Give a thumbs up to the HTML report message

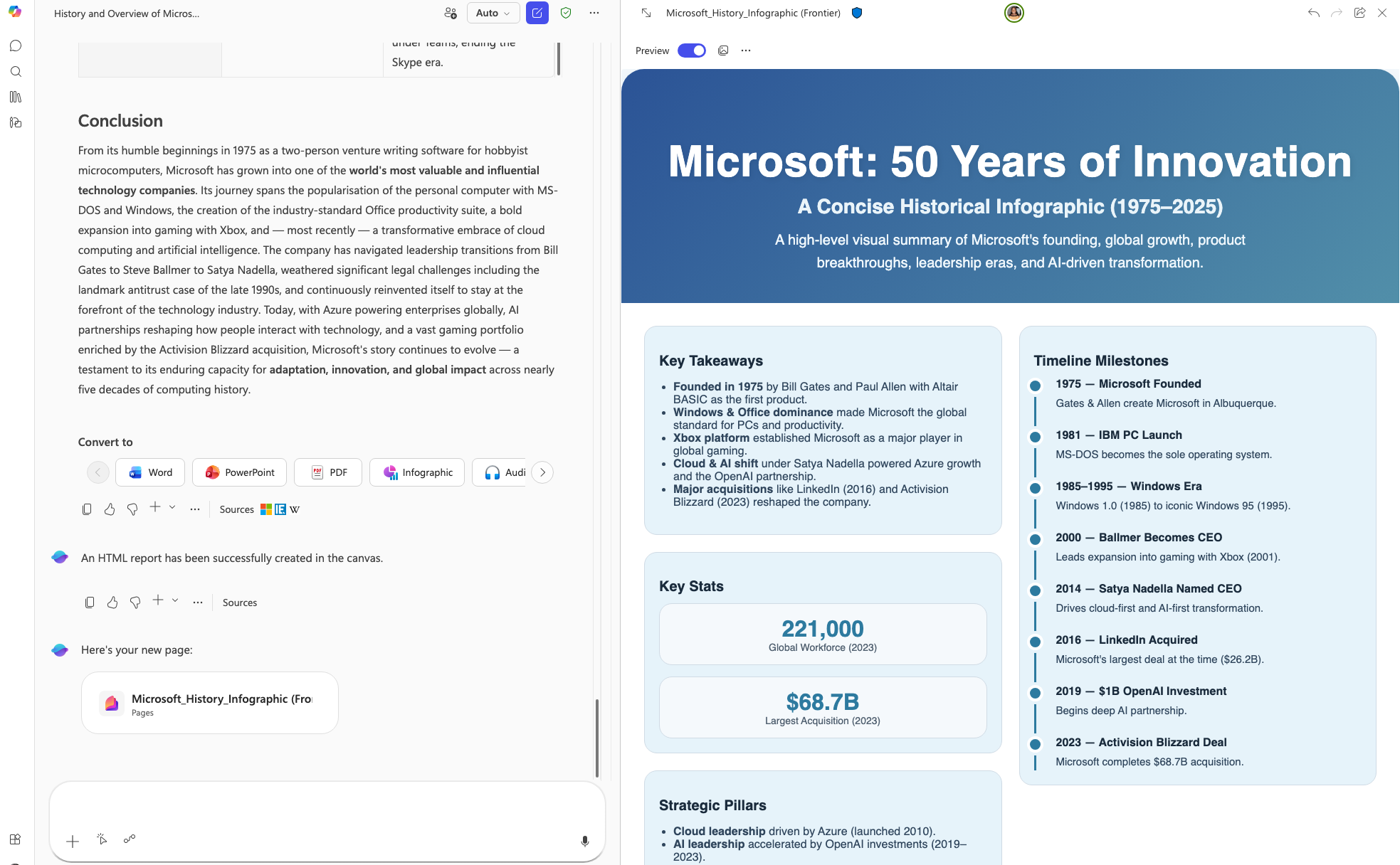point(112,602)
